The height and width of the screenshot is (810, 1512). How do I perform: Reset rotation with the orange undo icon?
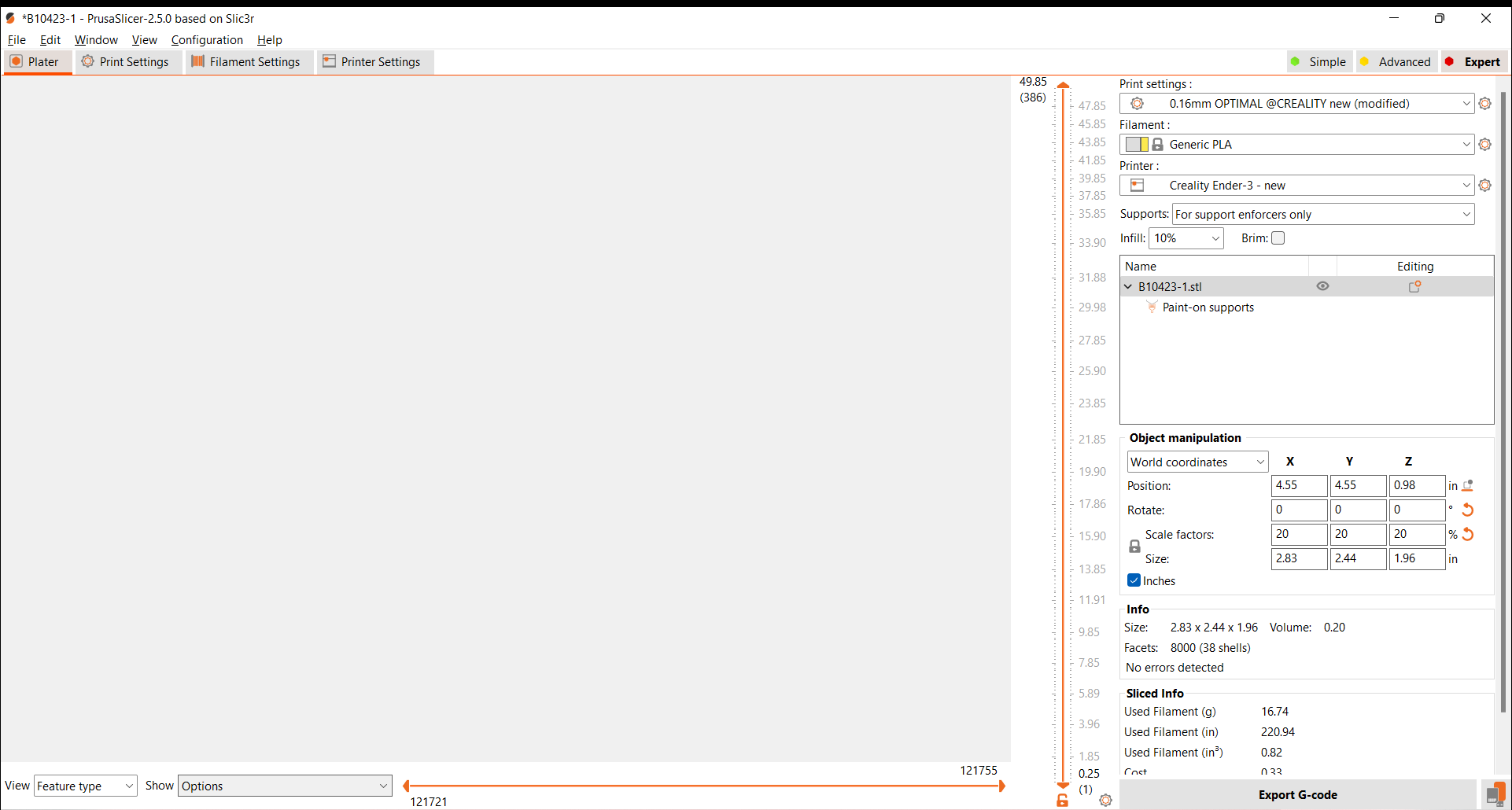(1467, 510)
